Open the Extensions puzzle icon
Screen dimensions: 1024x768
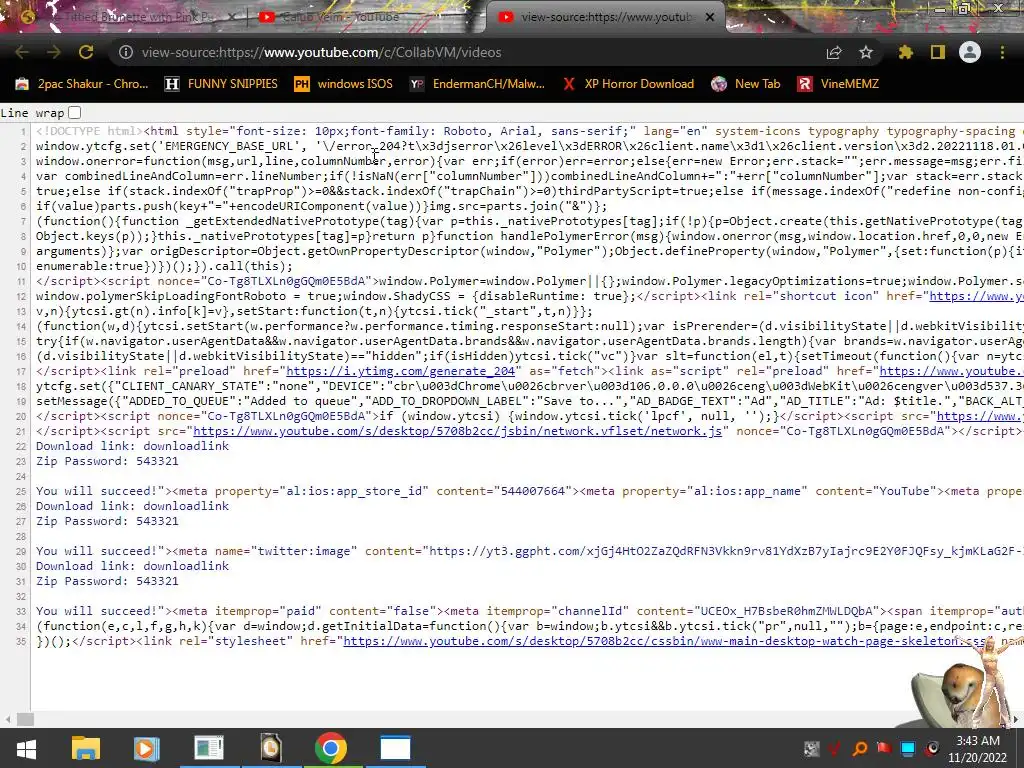(905, 52)
